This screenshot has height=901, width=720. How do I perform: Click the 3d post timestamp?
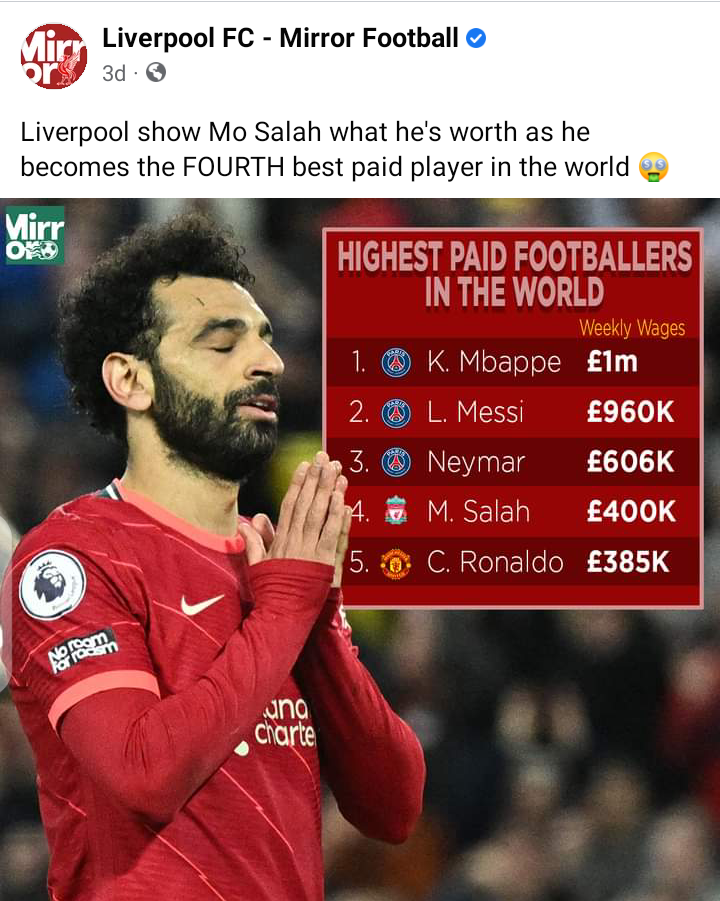[x=114, y=73]
